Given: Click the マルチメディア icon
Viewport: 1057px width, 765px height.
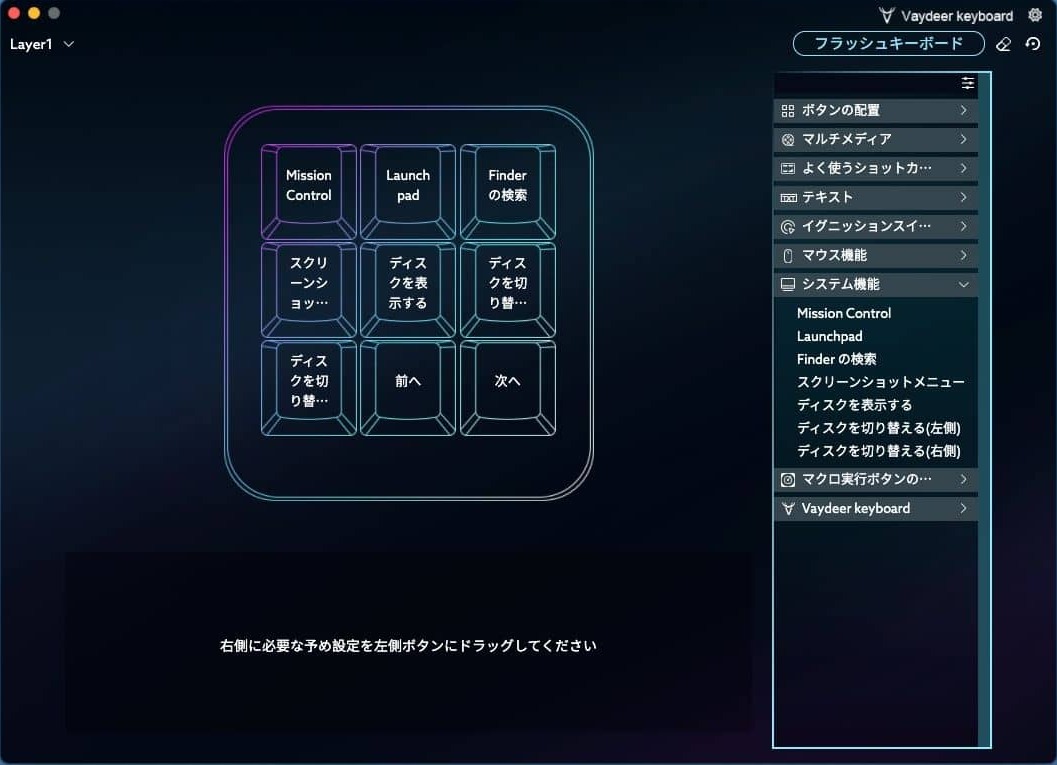Looking at the screenshot, I should click(787, 140).
